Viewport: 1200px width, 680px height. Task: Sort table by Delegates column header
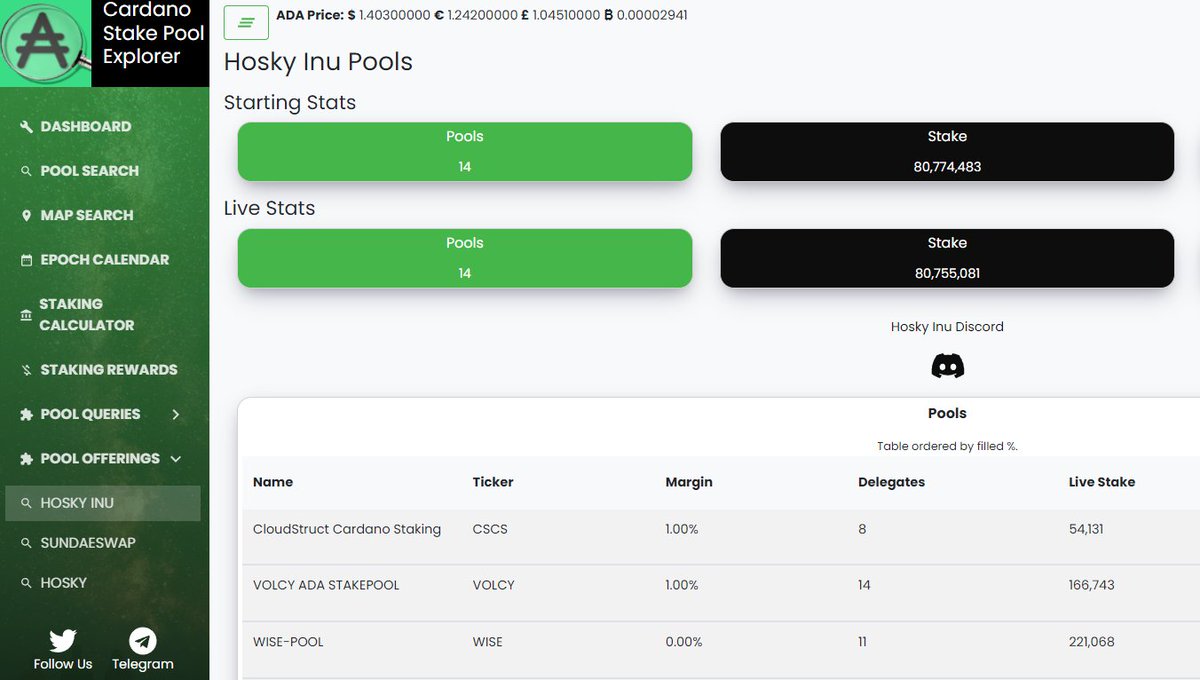pyautogui.click(x=891, y=482)
